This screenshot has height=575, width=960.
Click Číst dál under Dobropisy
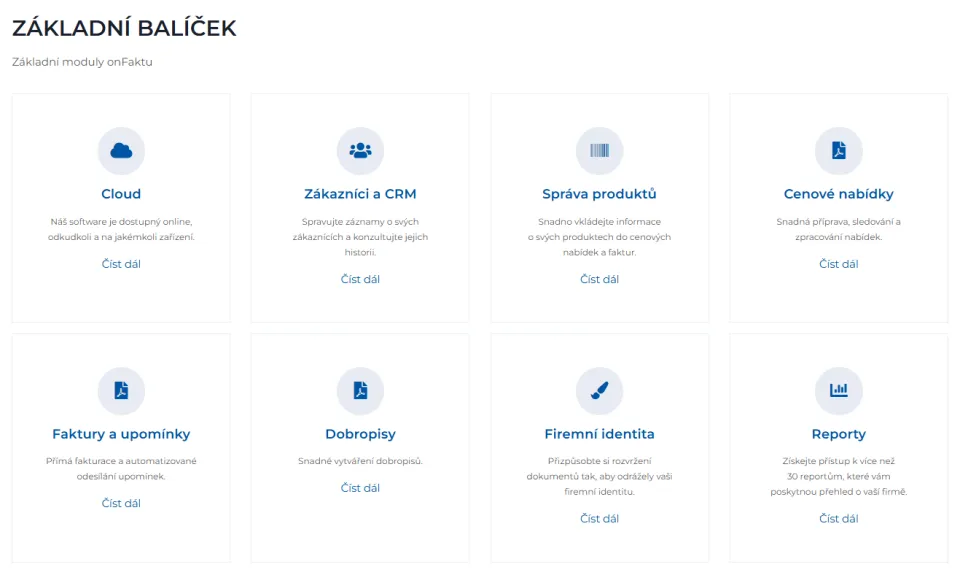360,488
